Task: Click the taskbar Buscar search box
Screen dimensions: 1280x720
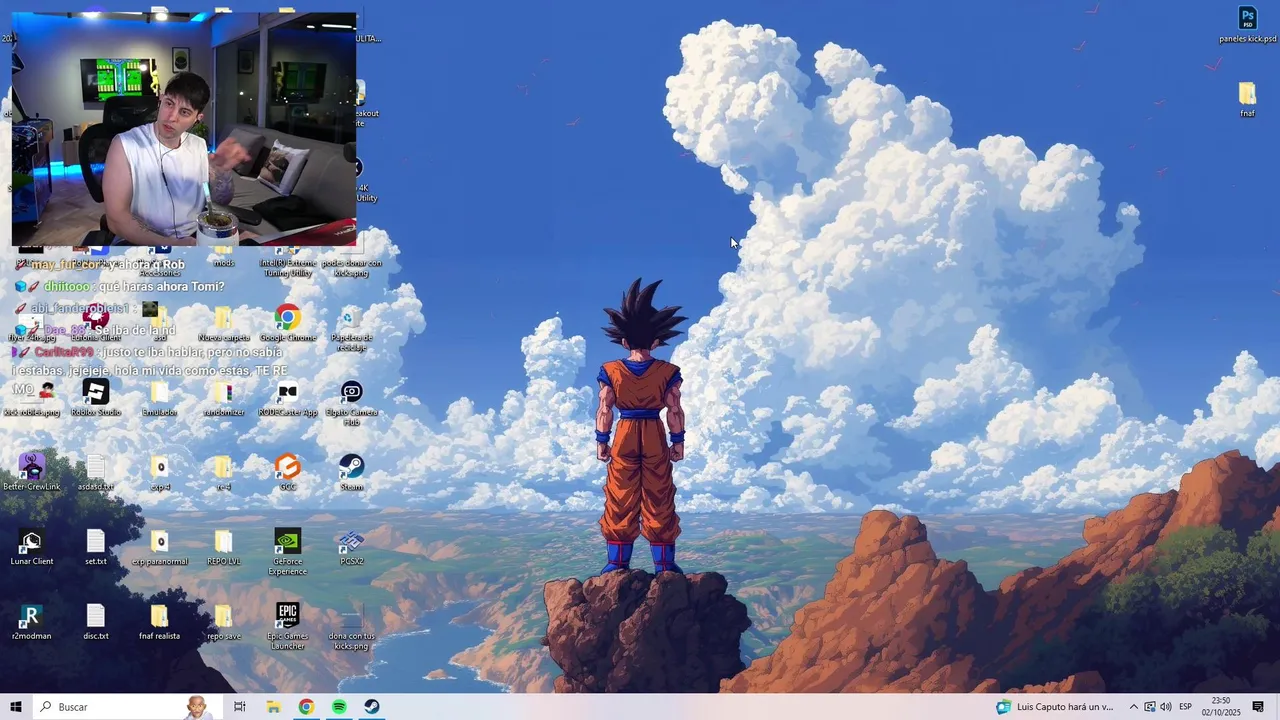Action: click(127, 707)
